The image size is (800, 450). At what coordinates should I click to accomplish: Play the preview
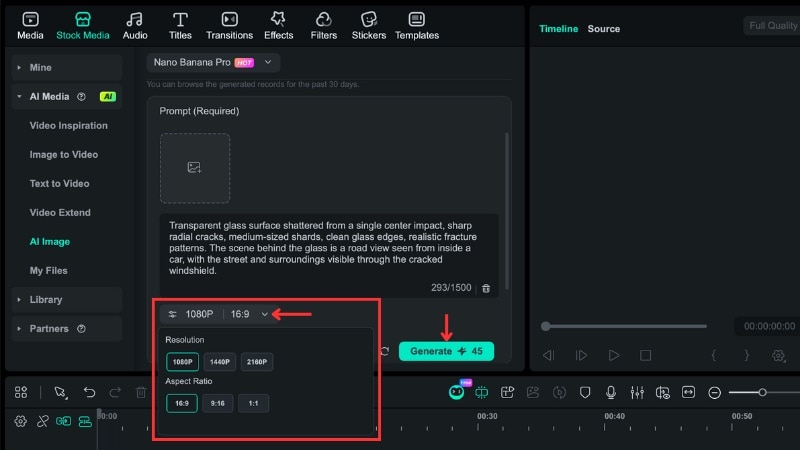coord(614,355)
